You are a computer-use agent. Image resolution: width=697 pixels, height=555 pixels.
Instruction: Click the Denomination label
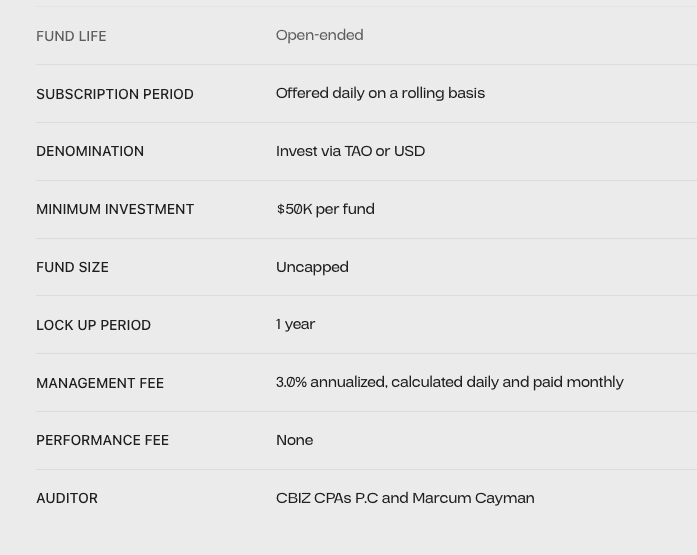(90, 151)
